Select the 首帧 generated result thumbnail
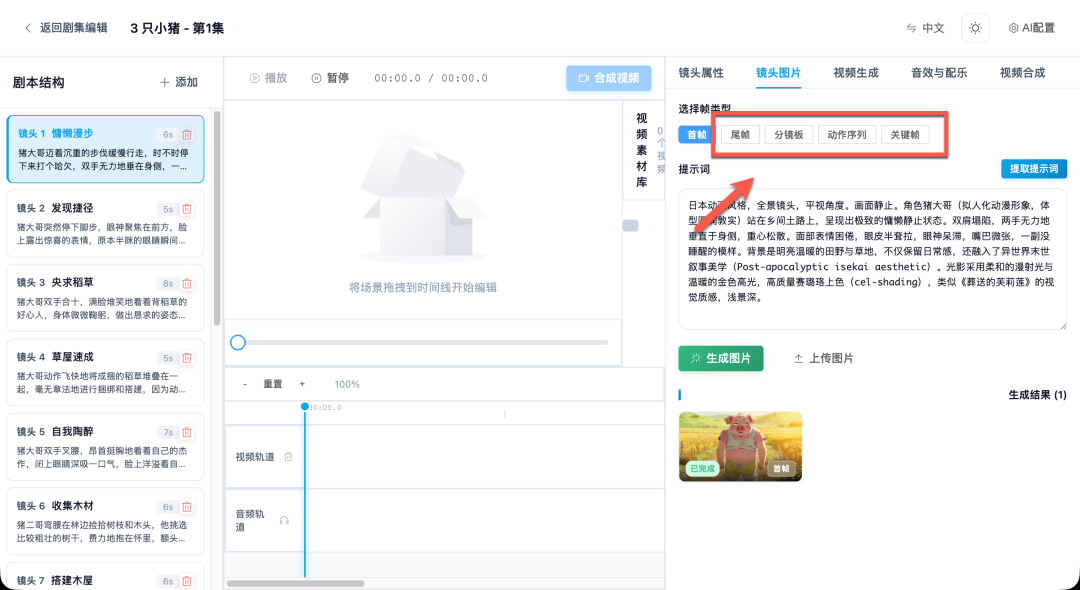The image size is (1080, 590). pyautogui.click(x=740, y=446)
